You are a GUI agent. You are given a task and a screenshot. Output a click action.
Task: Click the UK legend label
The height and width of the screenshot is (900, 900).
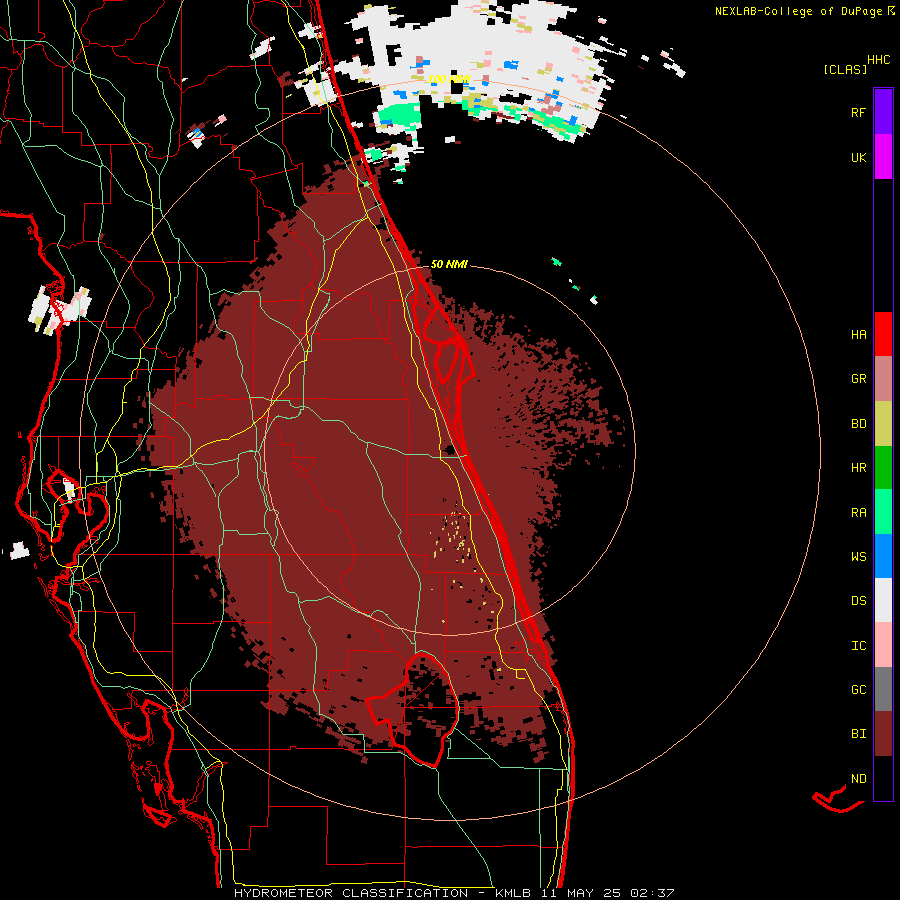point(858,157)
